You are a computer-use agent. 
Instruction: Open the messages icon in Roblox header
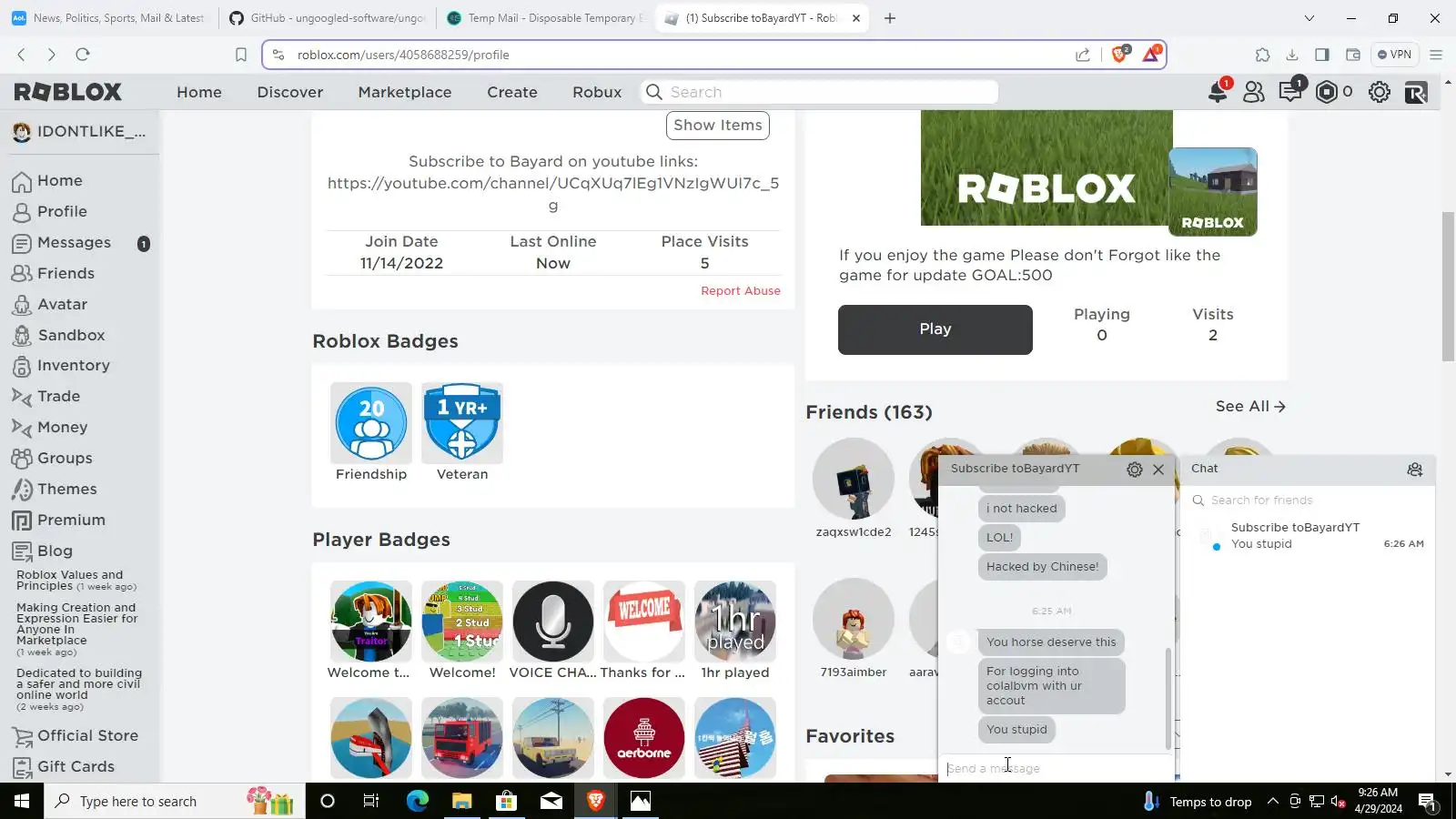[x=1290, y=92]
